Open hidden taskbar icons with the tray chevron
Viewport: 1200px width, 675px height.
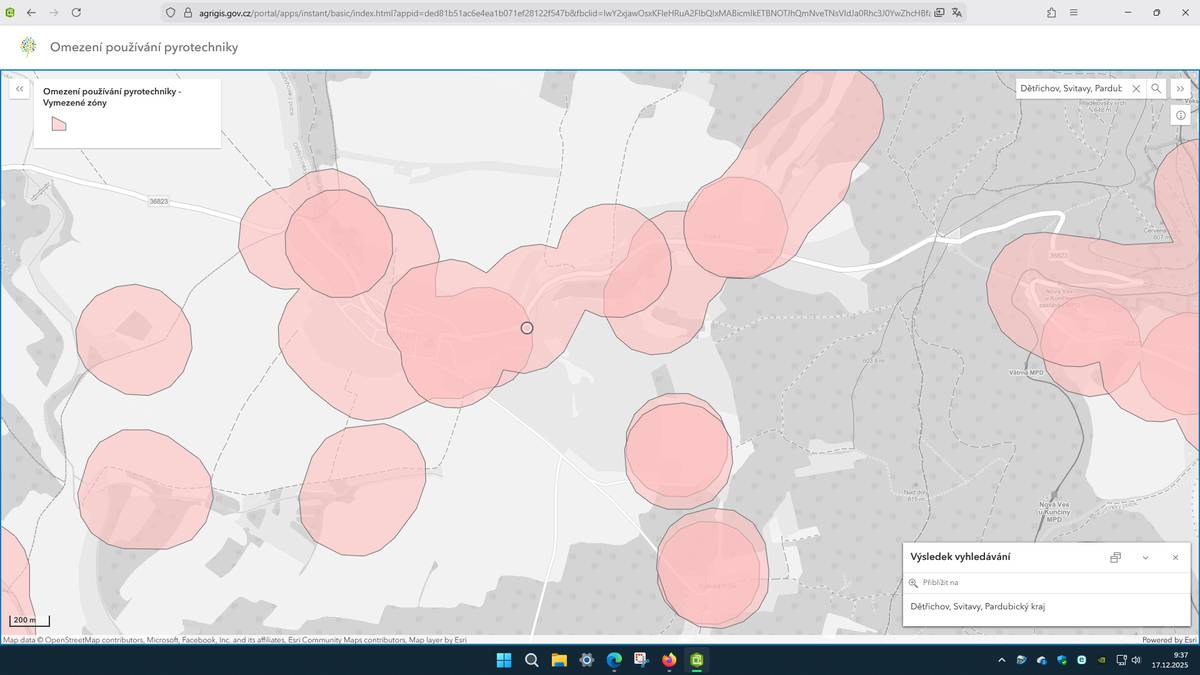coord(1001,660)
